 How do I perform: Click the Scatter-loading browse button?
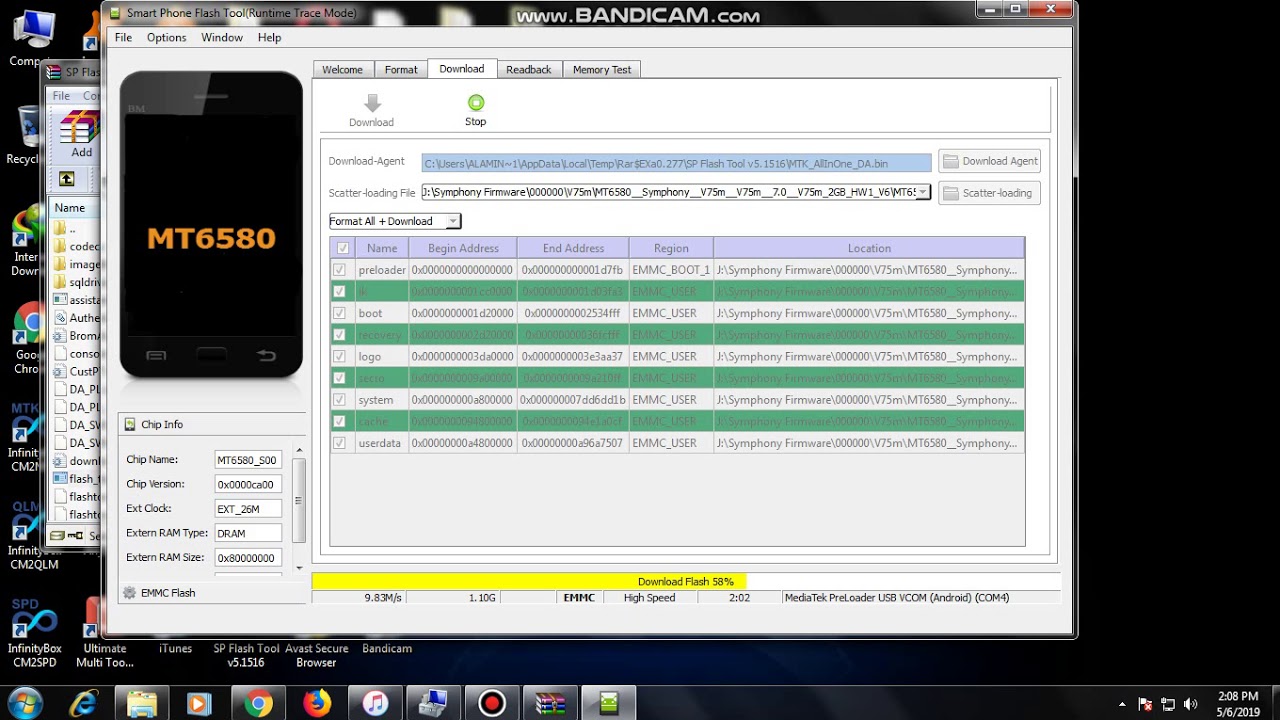click(990, 193)
